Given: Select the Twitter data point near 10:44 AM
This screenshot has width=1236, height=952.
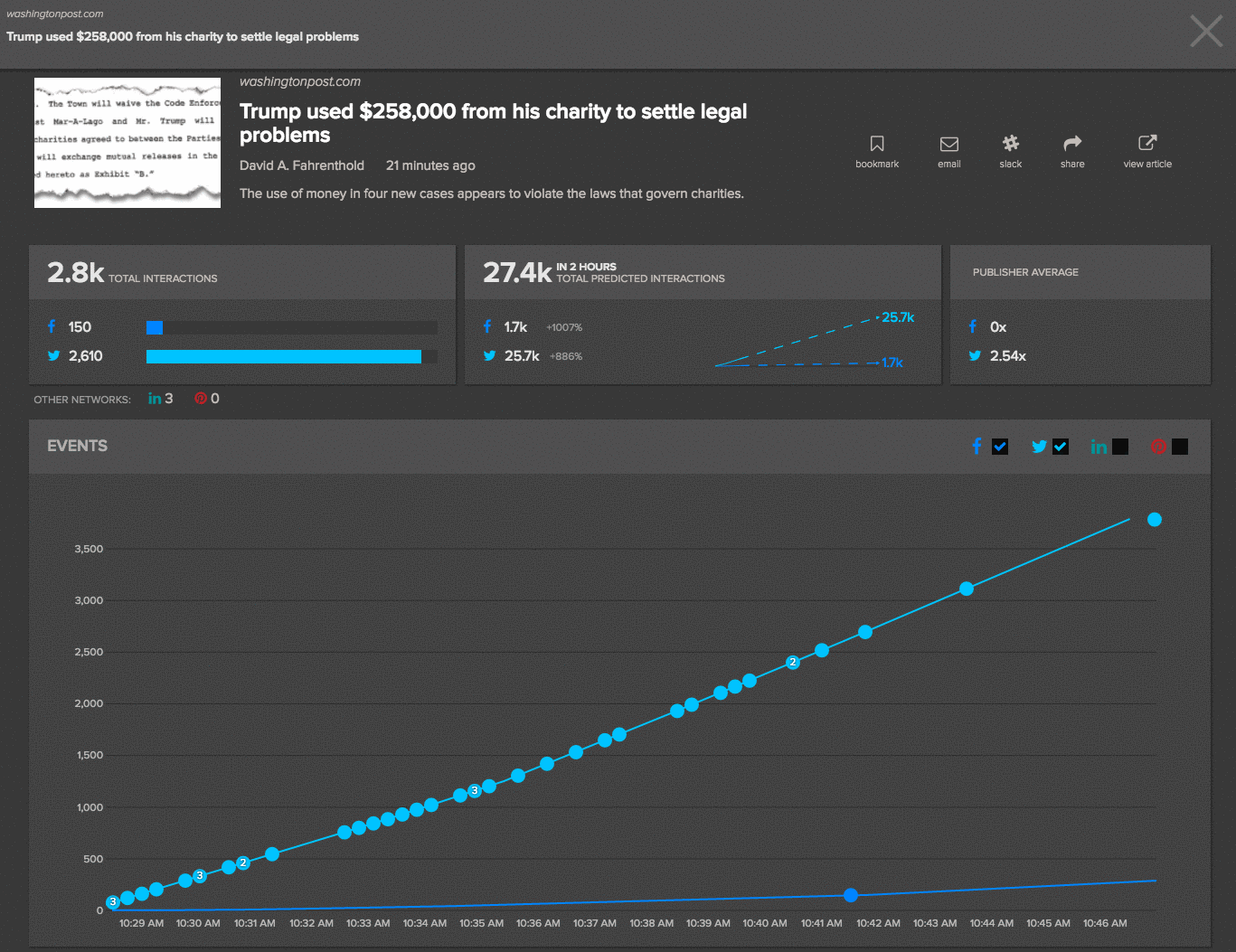Looking at the screenshot, I should click(x=967, y=589).
